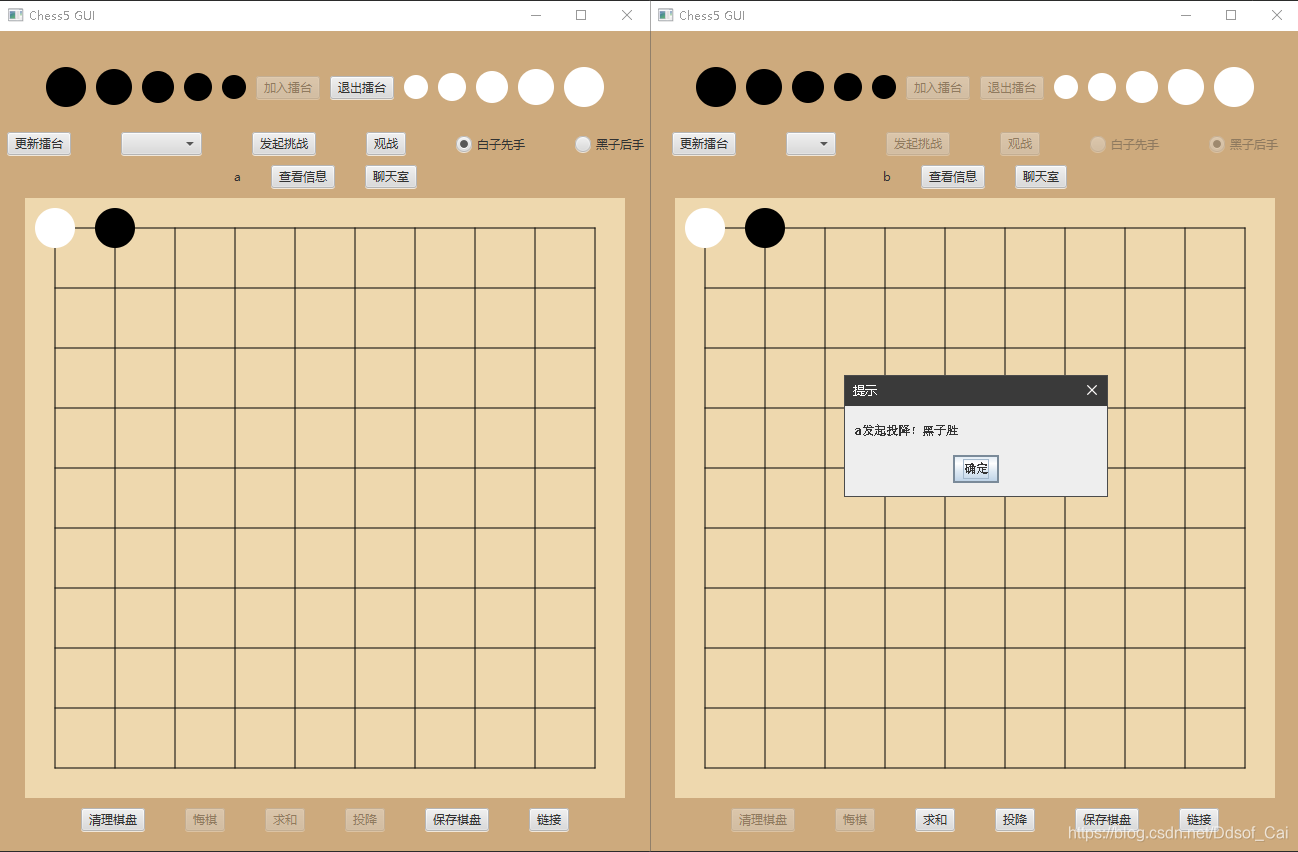Click 加入擂台 button in left window

pyautogui.click(x=288, y=88)
